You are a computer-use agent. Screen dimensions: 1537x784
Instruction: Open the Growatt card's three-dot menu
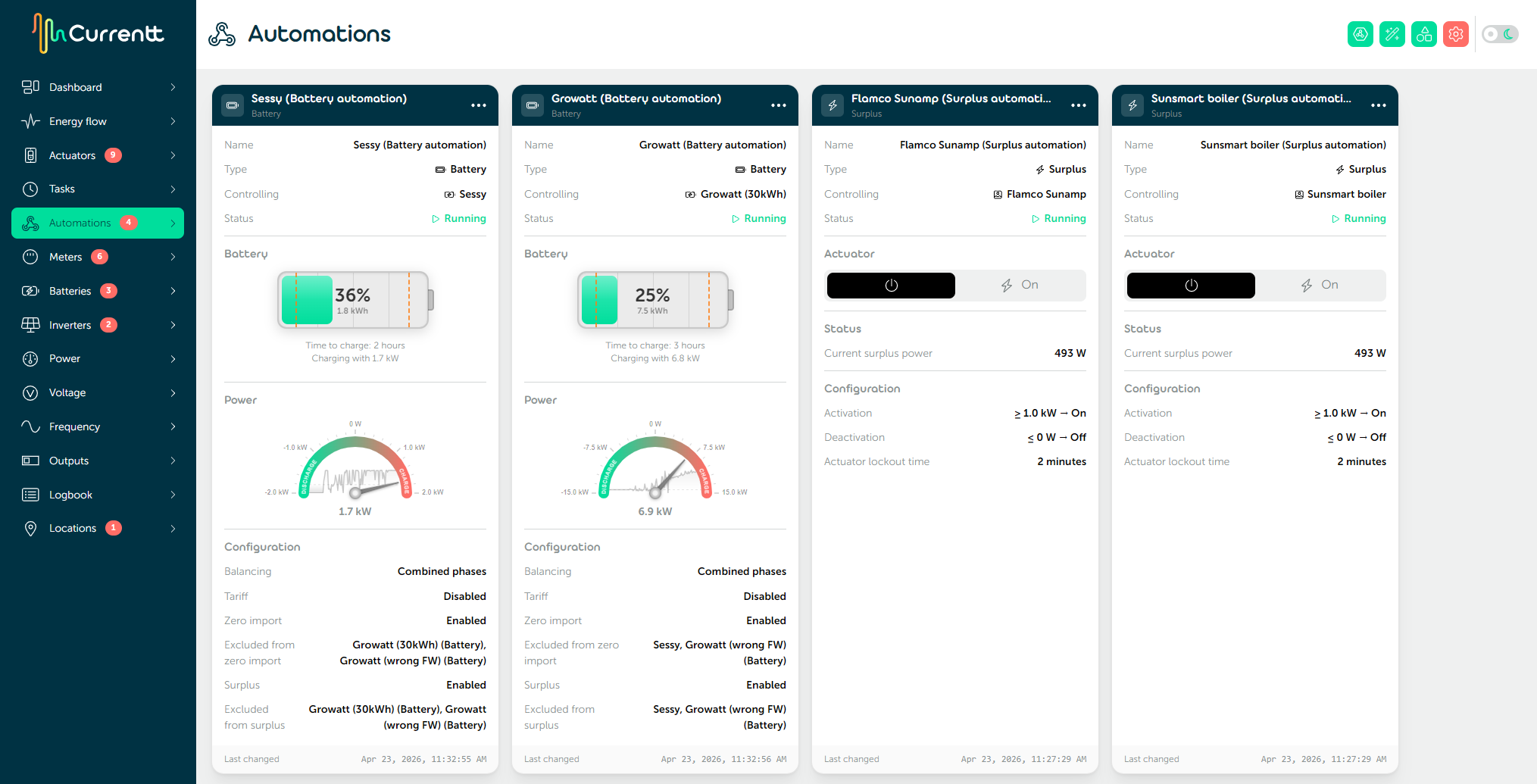click(779, 105)
